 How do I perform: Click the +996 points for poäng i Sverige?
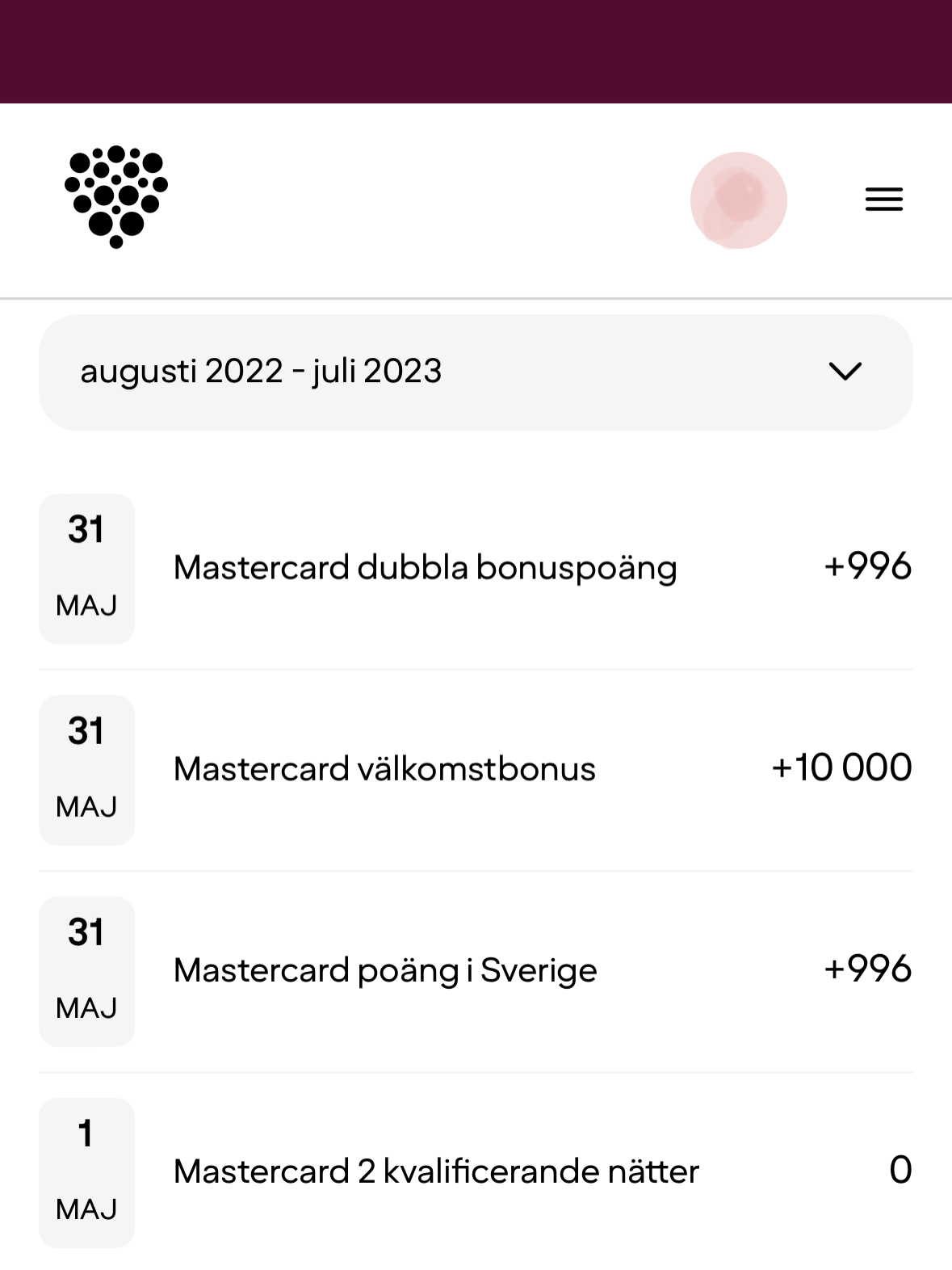tap(867, 969)
